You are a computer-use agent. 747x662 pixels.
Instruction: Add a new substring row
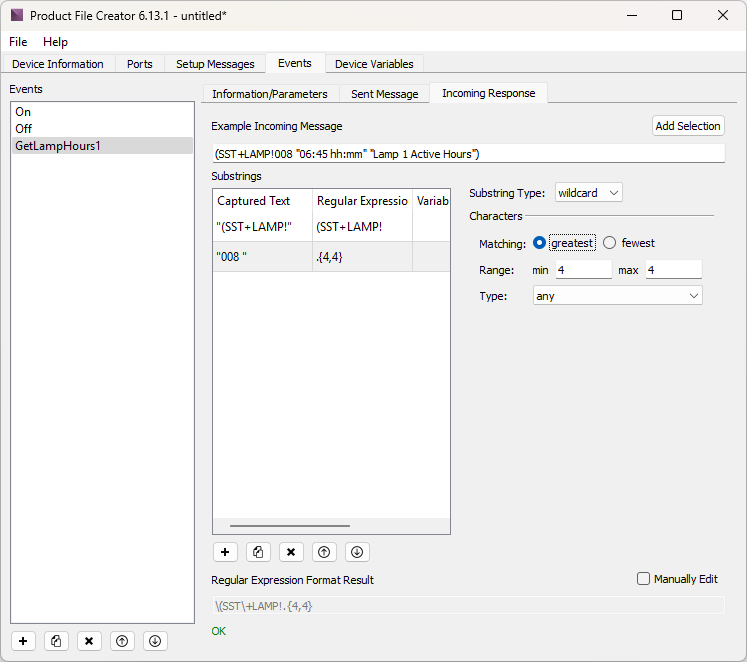pos(225,551)
